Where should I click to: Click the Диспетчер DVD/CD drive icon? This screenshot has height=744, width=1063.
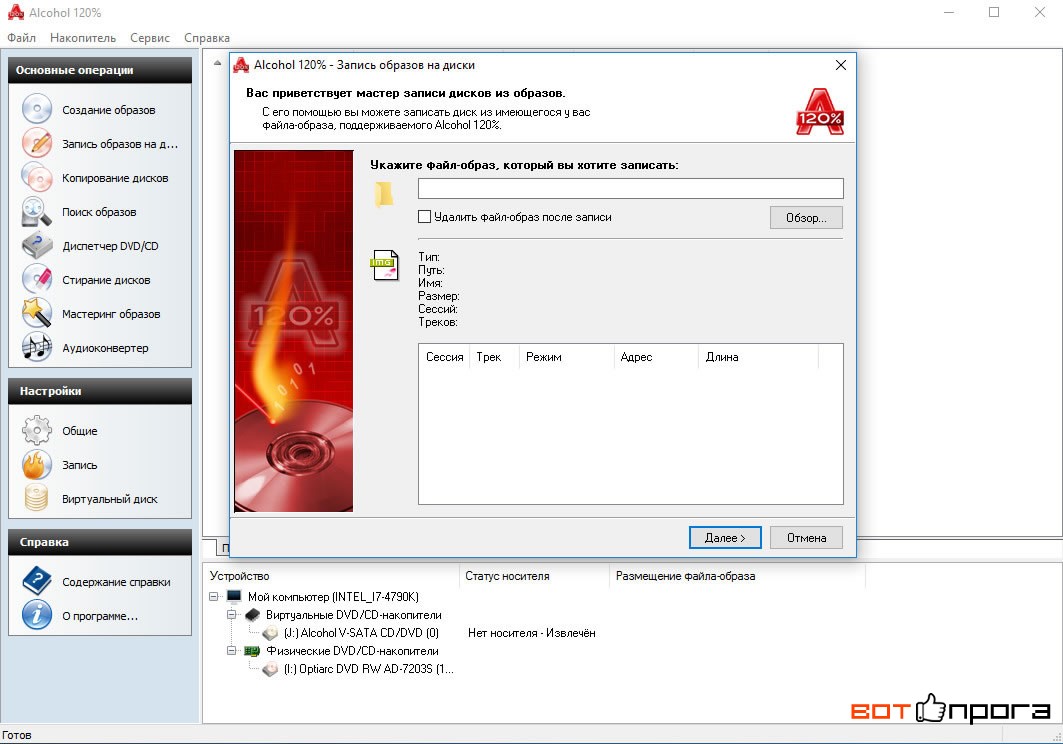point(37,246)
